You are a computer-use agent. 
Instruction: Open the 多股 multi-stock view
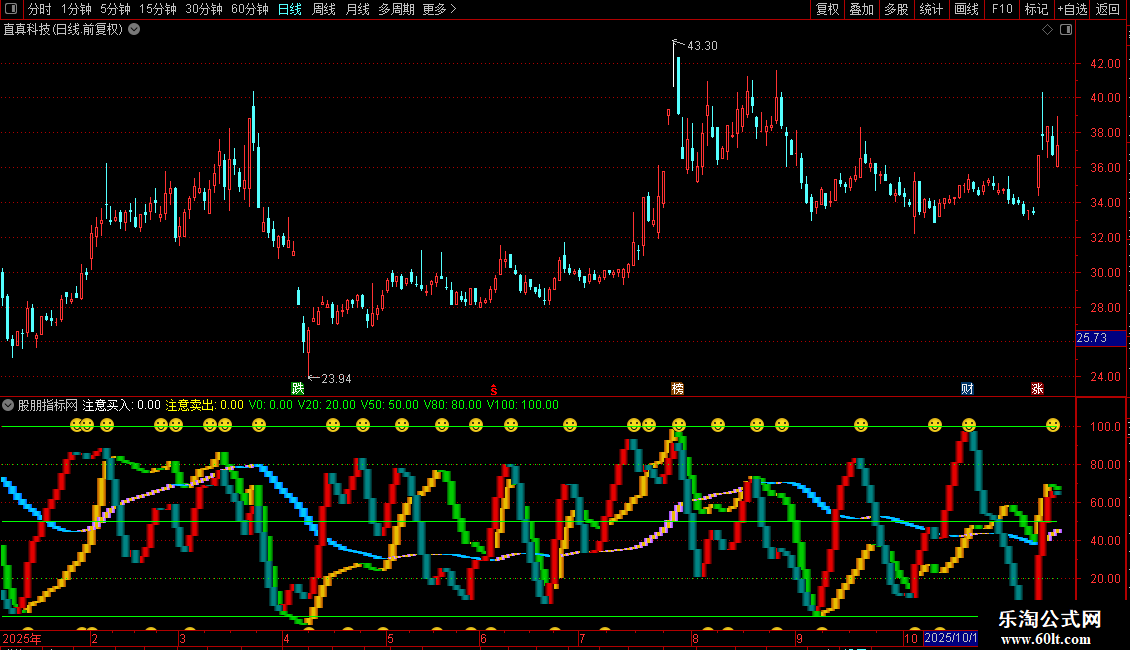coord(896,9)
